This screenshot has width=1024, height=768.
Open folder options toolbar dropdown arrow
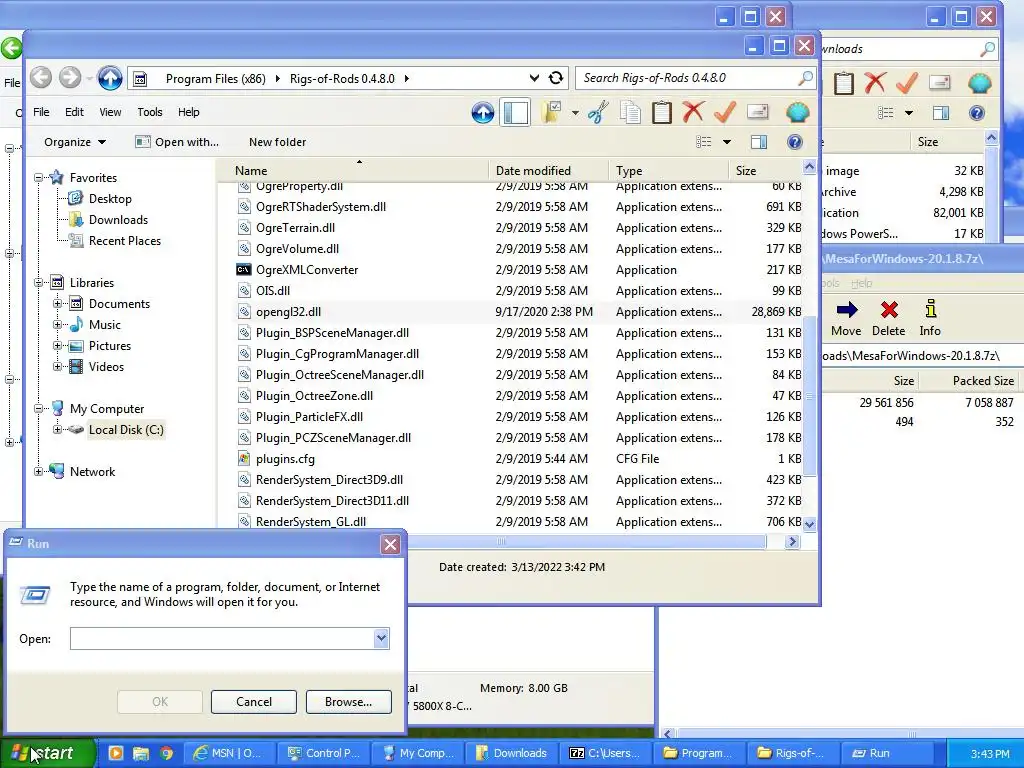coord(575,112)
